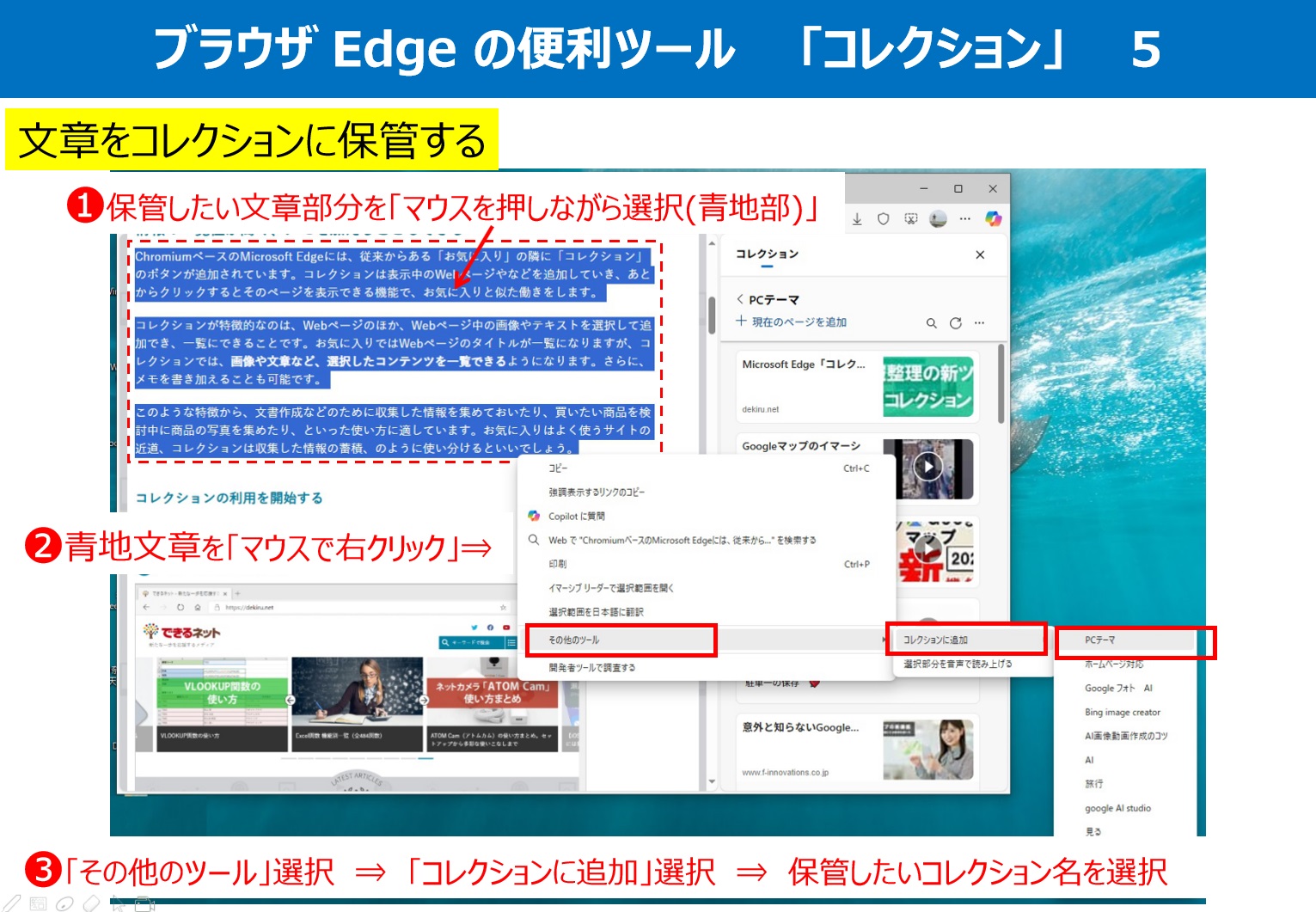The height and width of the screenshot is (912, 1316).
Task: Go back using the PCテーマ chevron
Action: (740, 299)
